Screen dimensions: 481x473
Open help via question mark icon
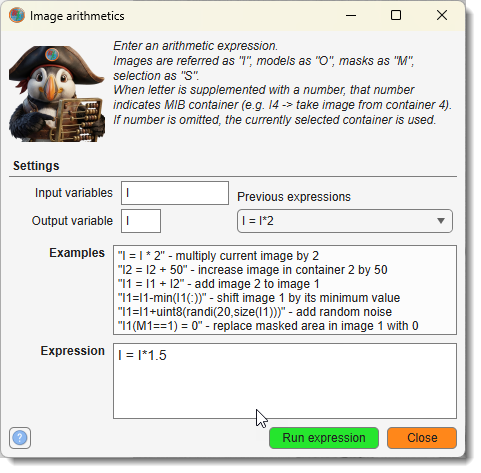coord(20,438)
